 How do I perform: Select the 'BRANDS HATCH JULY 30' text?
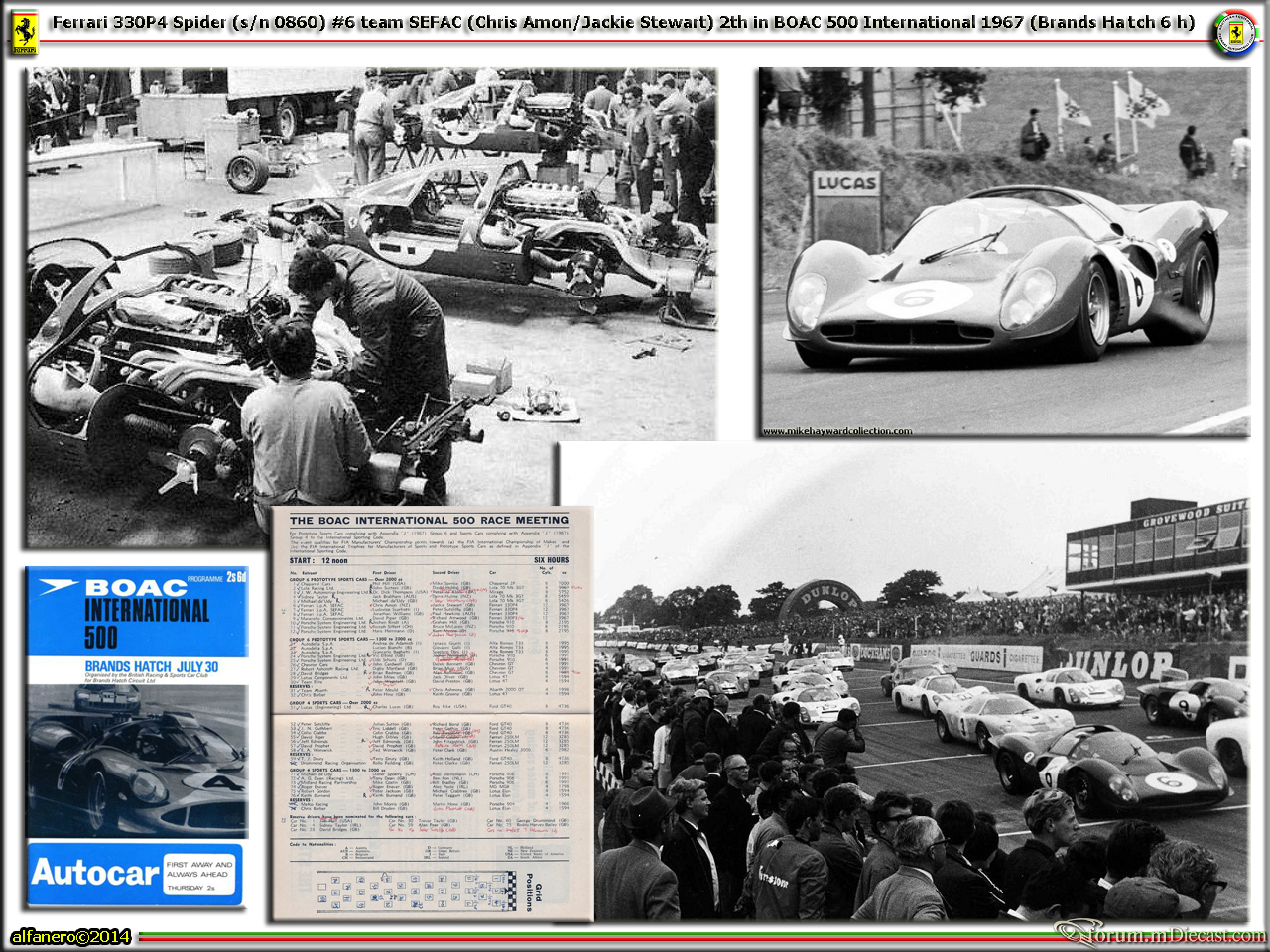151,666
